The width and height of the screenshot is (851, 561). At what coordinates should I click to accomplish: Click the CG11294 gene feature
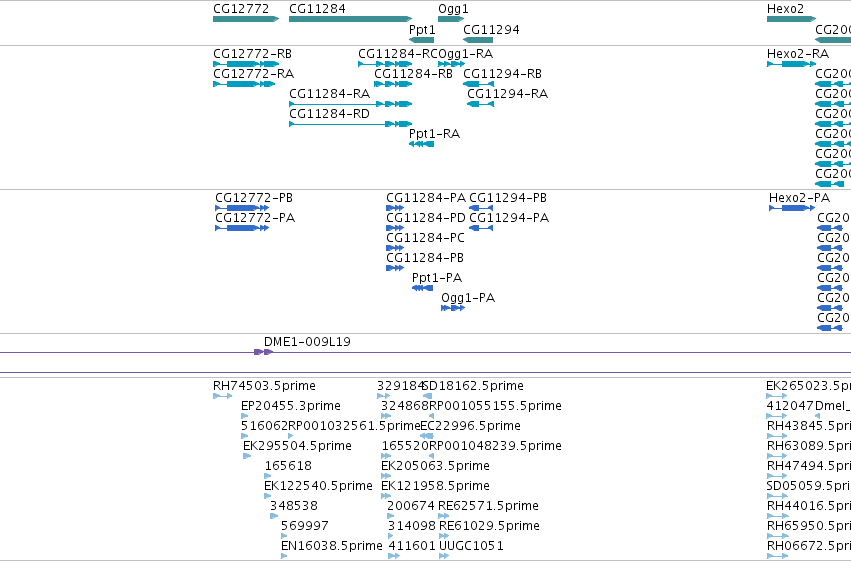point(478,40)
